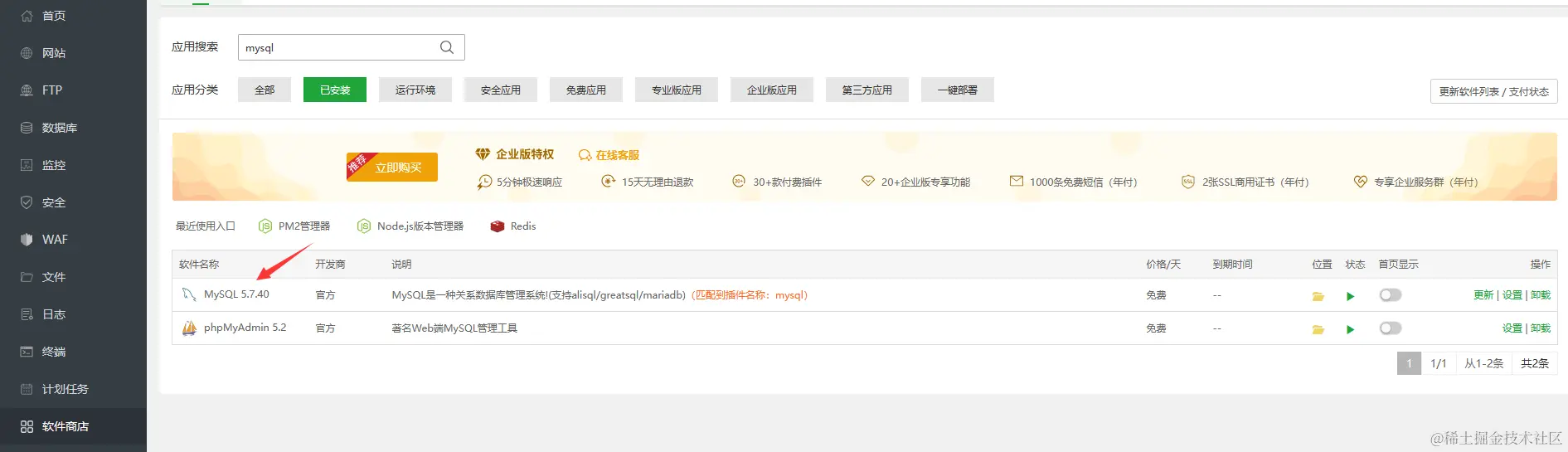Click the 日志 logs icon in sidebar

click(x=27, y=314)
